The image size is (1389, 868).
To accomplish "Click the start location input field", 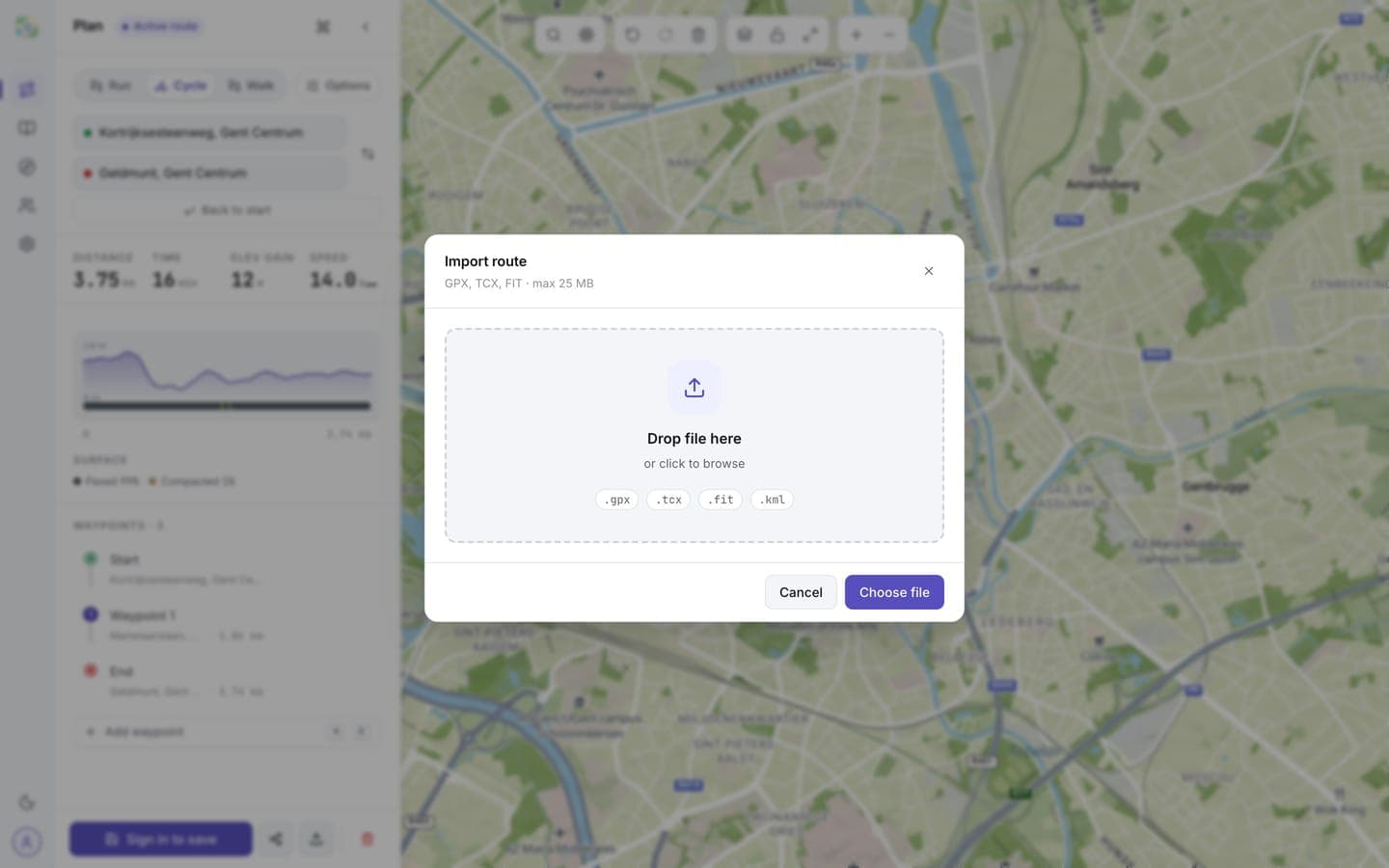I will [x=209, y=132].
